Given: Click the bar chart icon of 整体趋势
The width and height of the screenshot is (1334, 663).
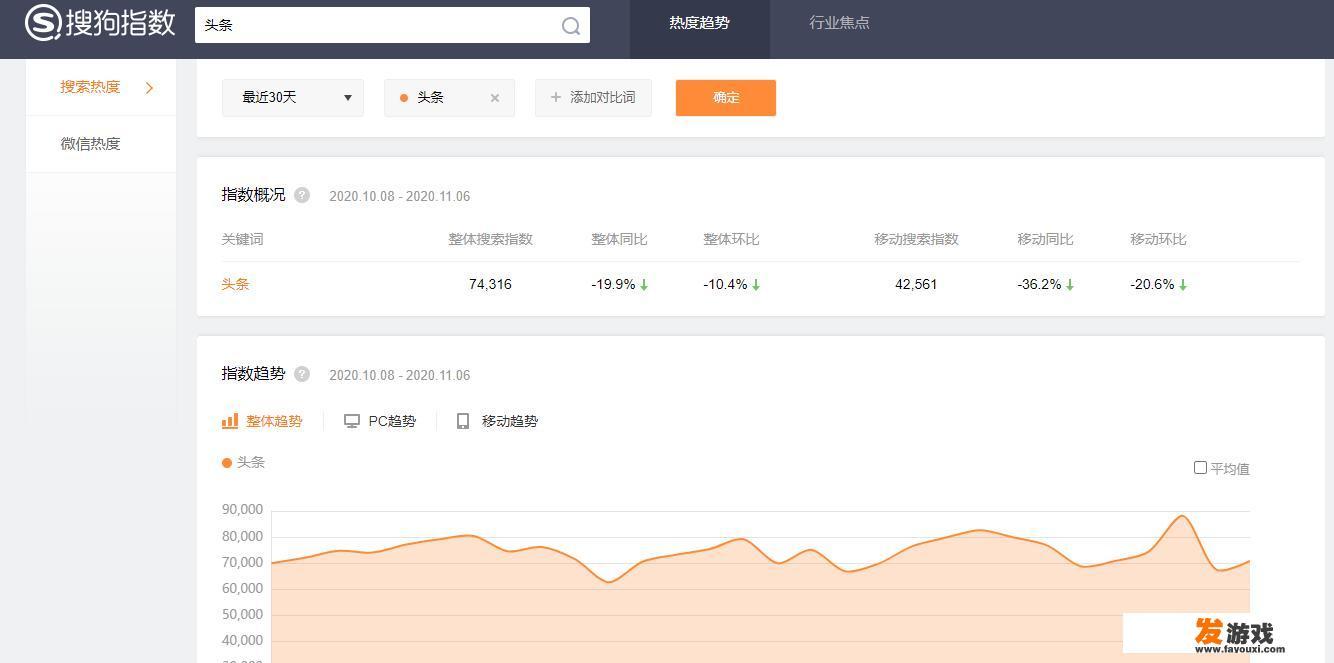Looking at the screenshot, I should tap(230, 421).
